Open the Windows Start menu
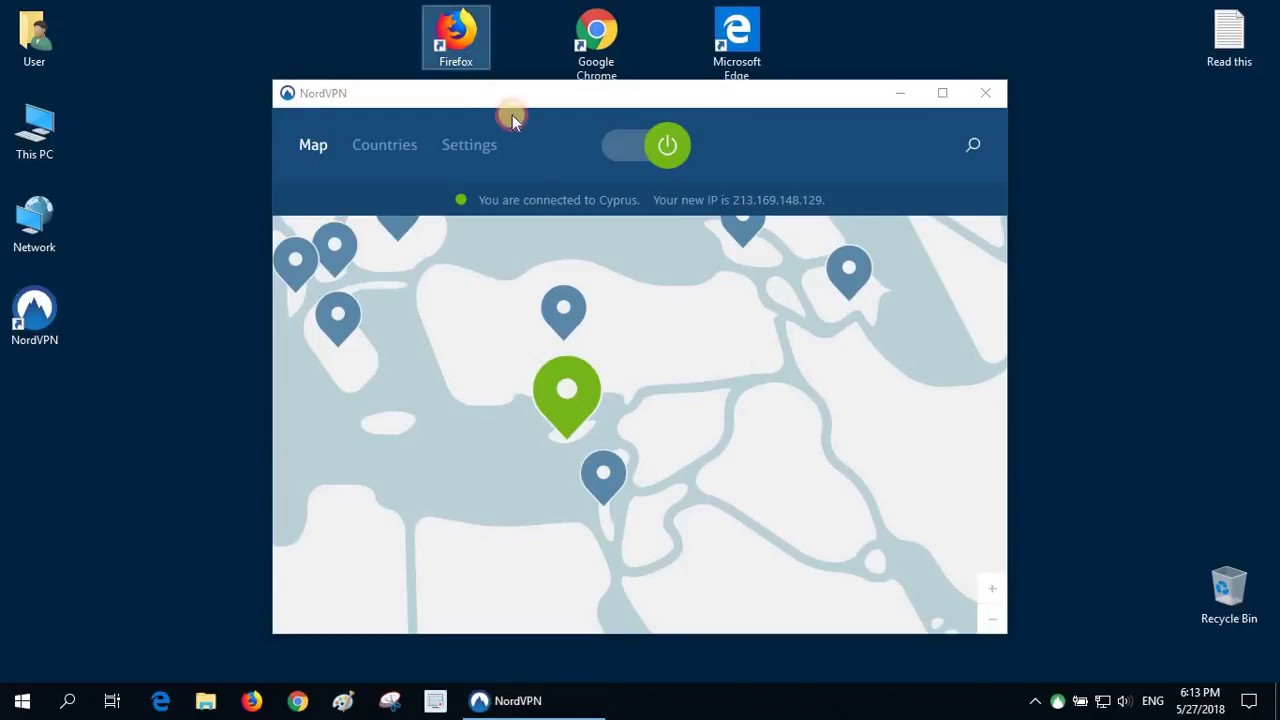Viewport: 1280px width, 720px height. pos(22,701)
